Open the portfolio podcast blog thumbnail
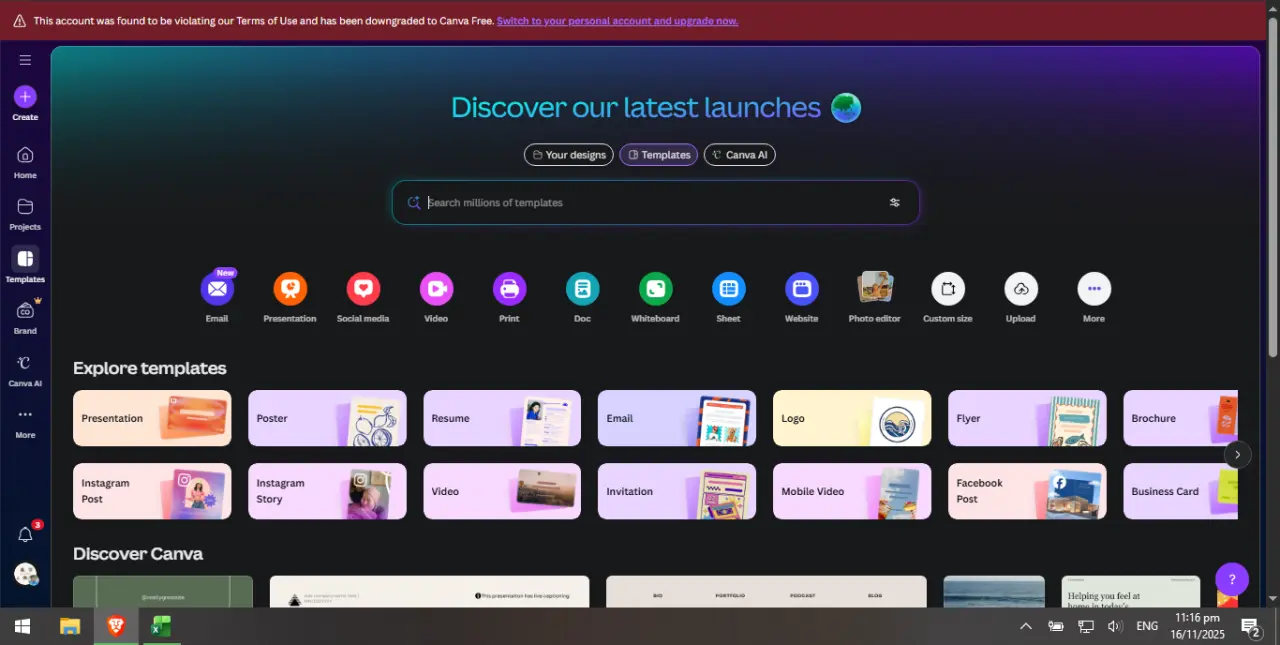Image resolution: width=1280 pixels, height=645 pixels. 766,591
